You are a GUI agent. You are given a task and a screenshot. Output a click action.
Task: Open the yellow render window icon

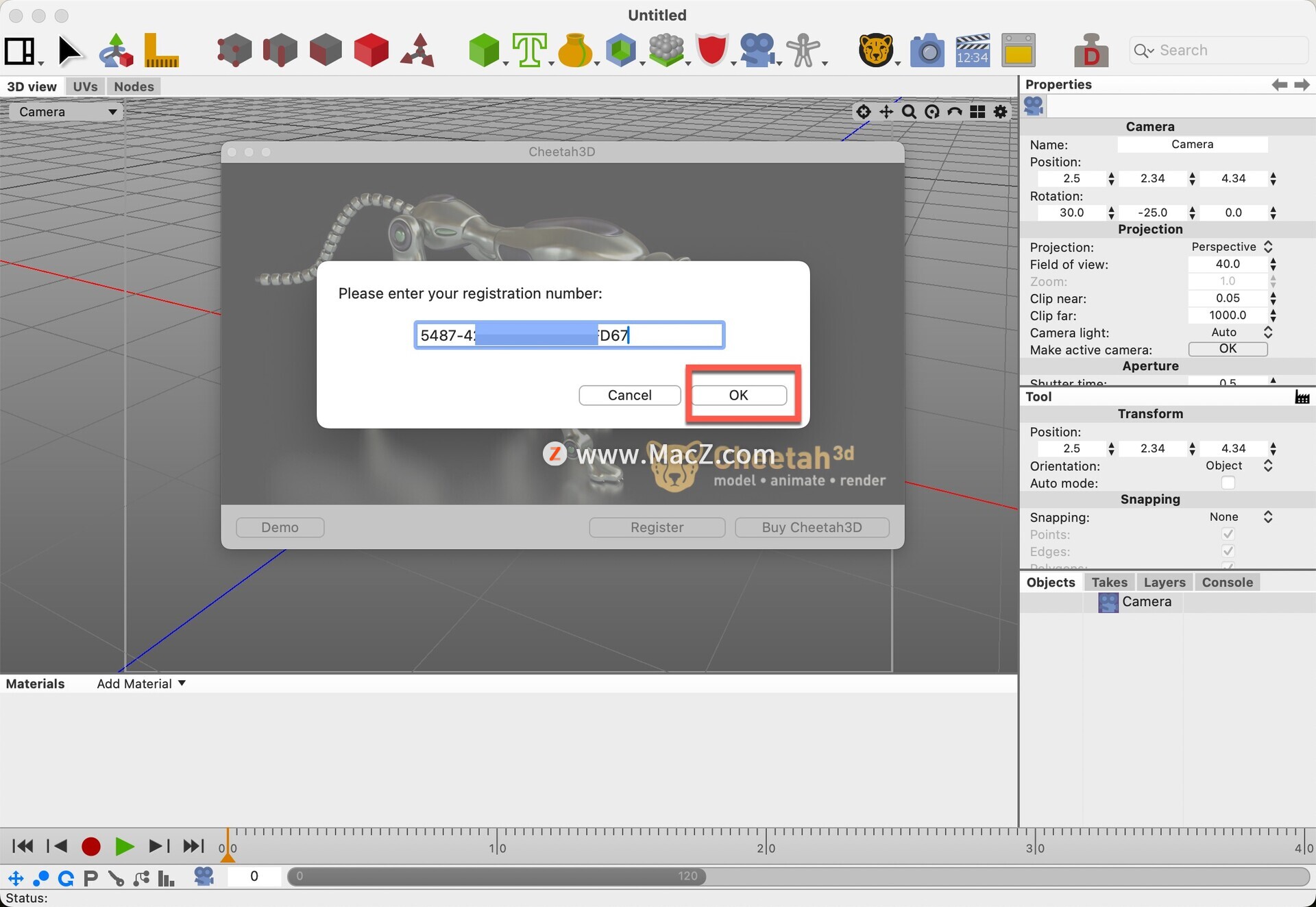[1019, 51]
